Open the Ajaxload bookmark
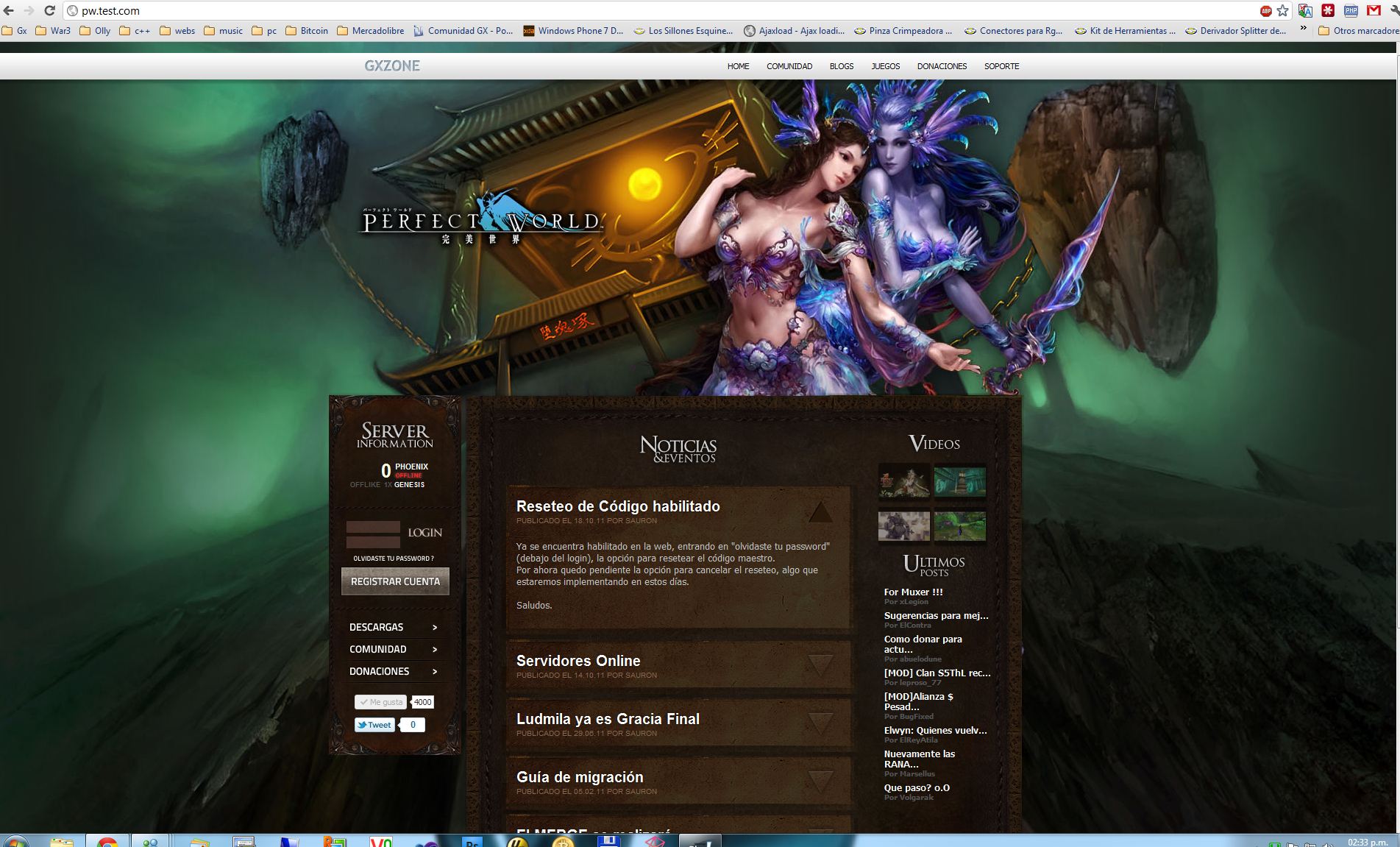Viewport: 1400px width, 847px height. pyautogui.click(x=794, y=31)
